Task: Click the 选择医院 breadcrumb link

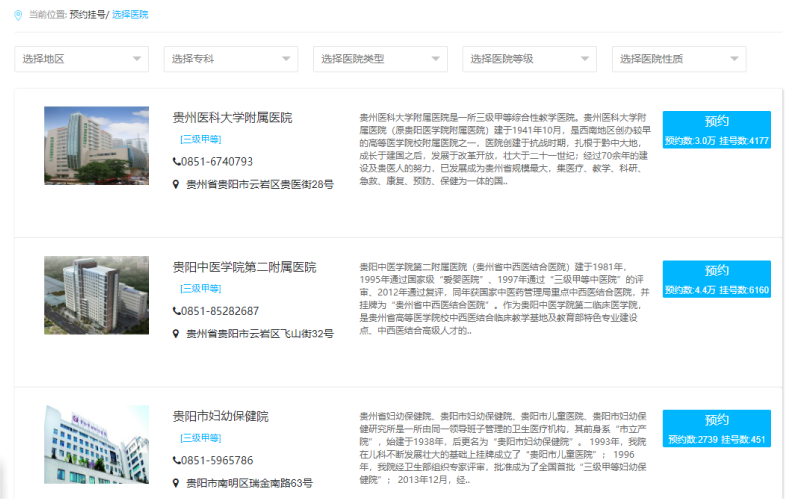Action: pos(130,15)
